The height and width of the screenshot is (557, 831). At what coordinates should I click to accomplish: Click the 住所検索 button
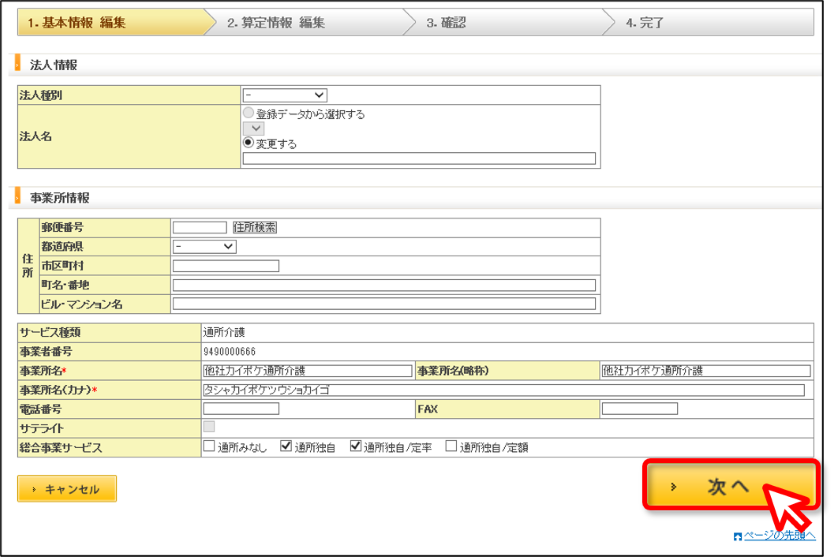255,227
